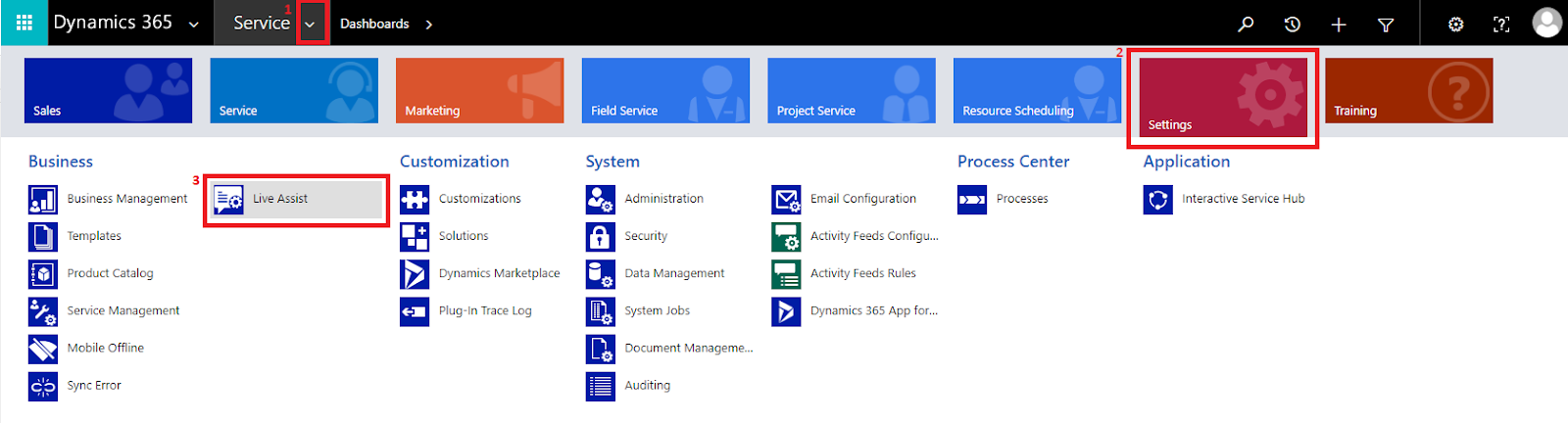This screenshot has height=423, width=1568.
Task: Click the Templates document icon
Action: point(43,236)
